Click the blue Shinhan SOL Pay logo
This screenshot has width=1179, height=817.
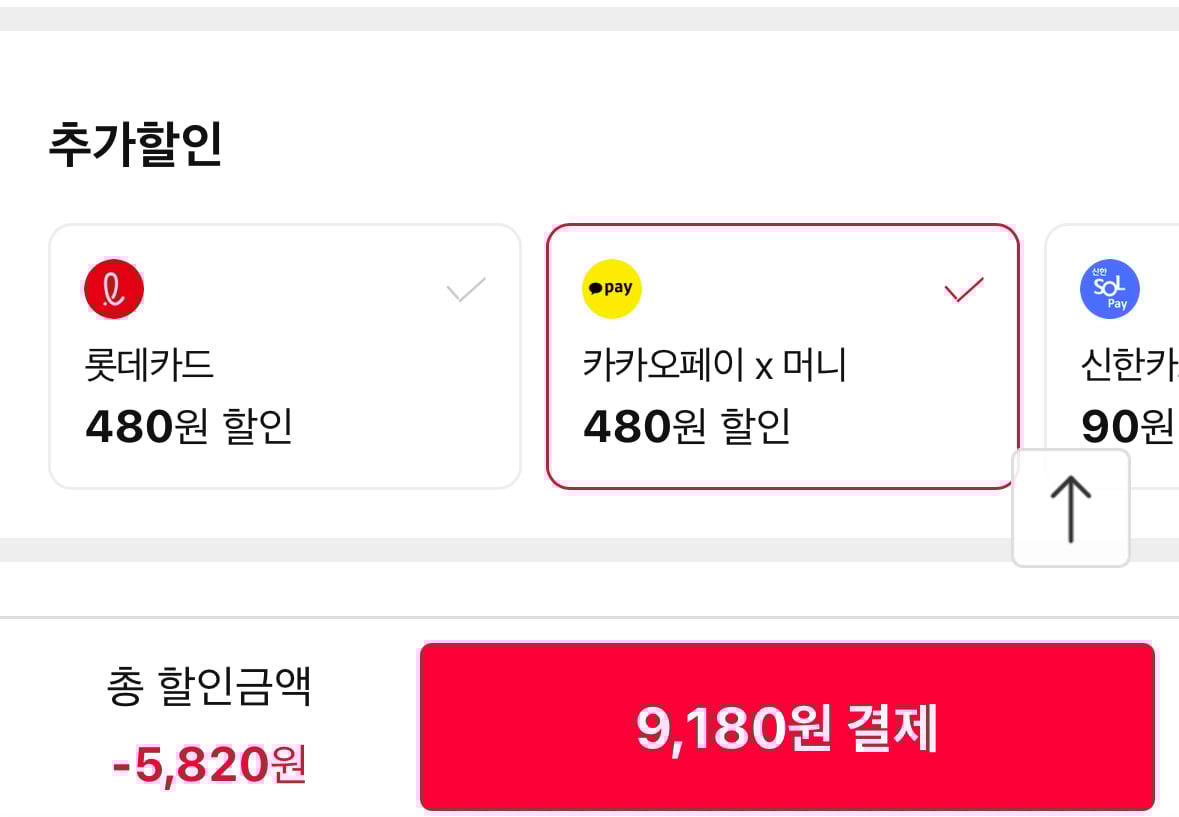click(1109, 289)
